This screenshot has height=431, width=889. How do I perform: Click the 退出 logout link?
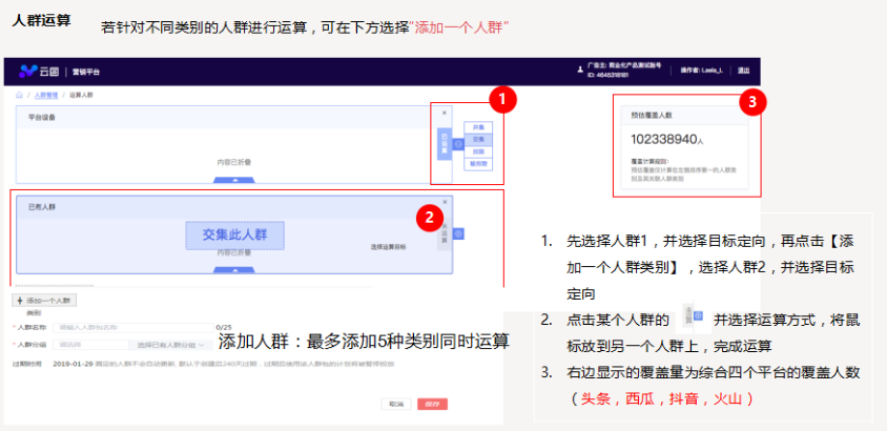[743, 70]
